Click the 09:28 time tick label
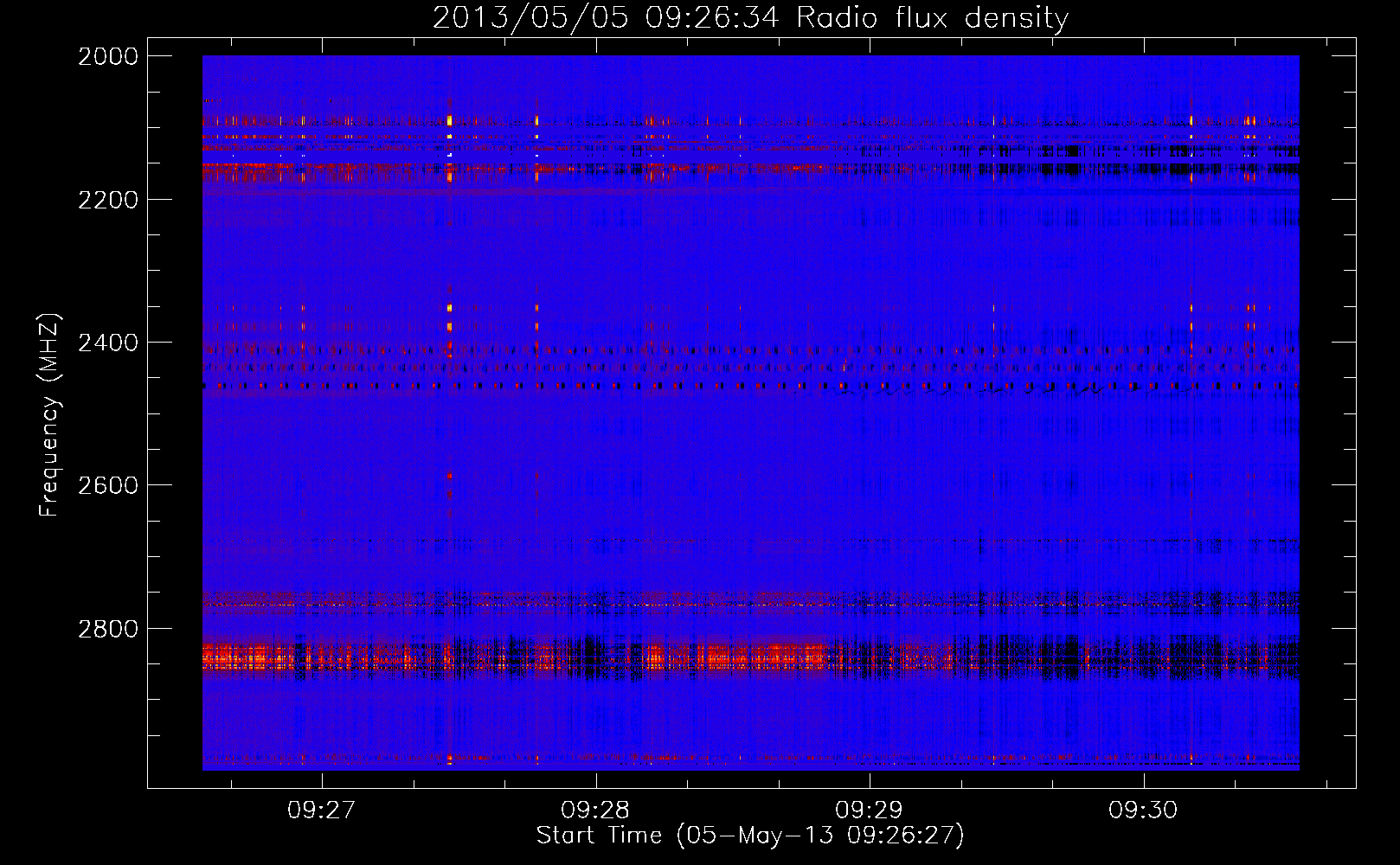The image size is (1400, 865). coord(595,811)
